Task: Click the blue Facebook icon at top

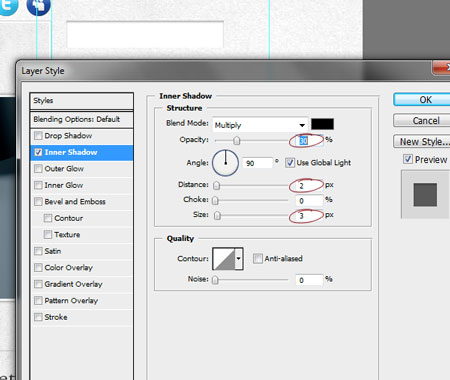Action: tap(38, 6)
